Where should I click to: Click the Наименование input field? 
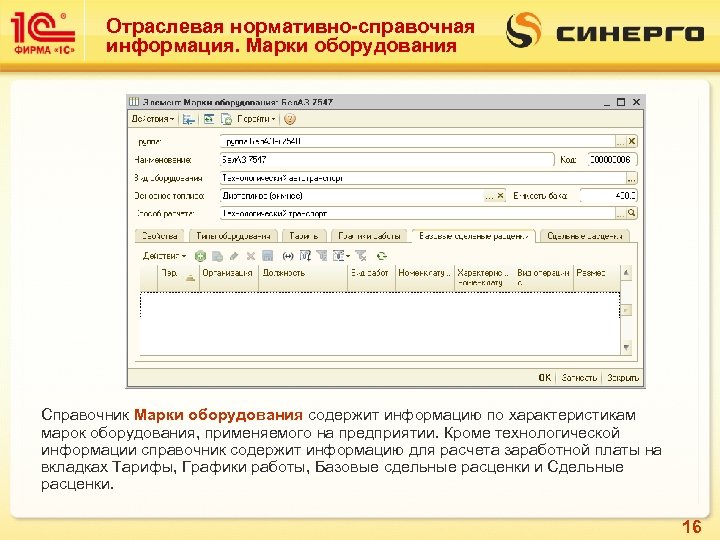[x=387, y=160]
